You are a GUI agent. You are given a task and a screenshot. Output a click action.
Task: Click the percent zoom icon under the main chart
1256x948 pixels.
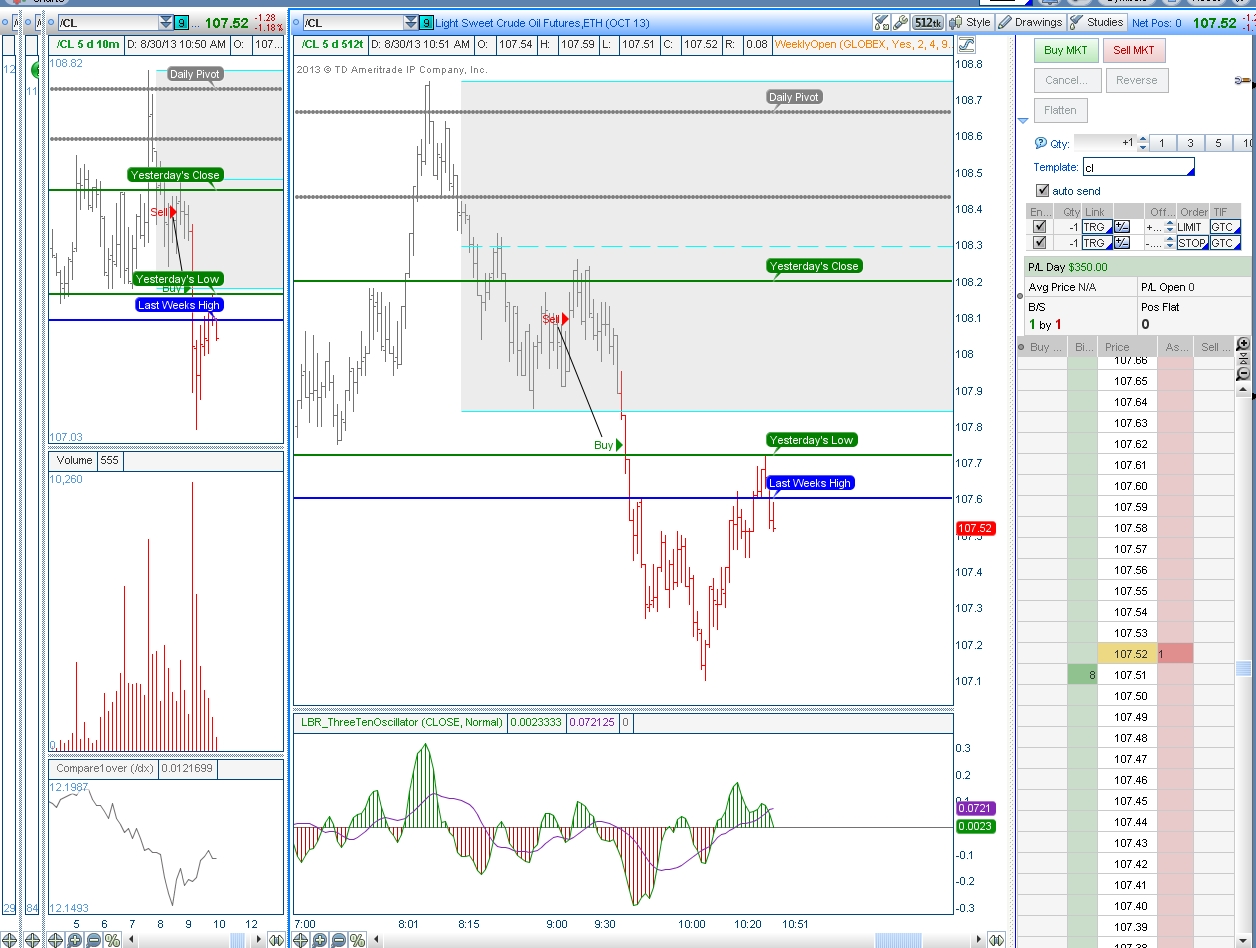pyautogui.click(x=356, y=940)
